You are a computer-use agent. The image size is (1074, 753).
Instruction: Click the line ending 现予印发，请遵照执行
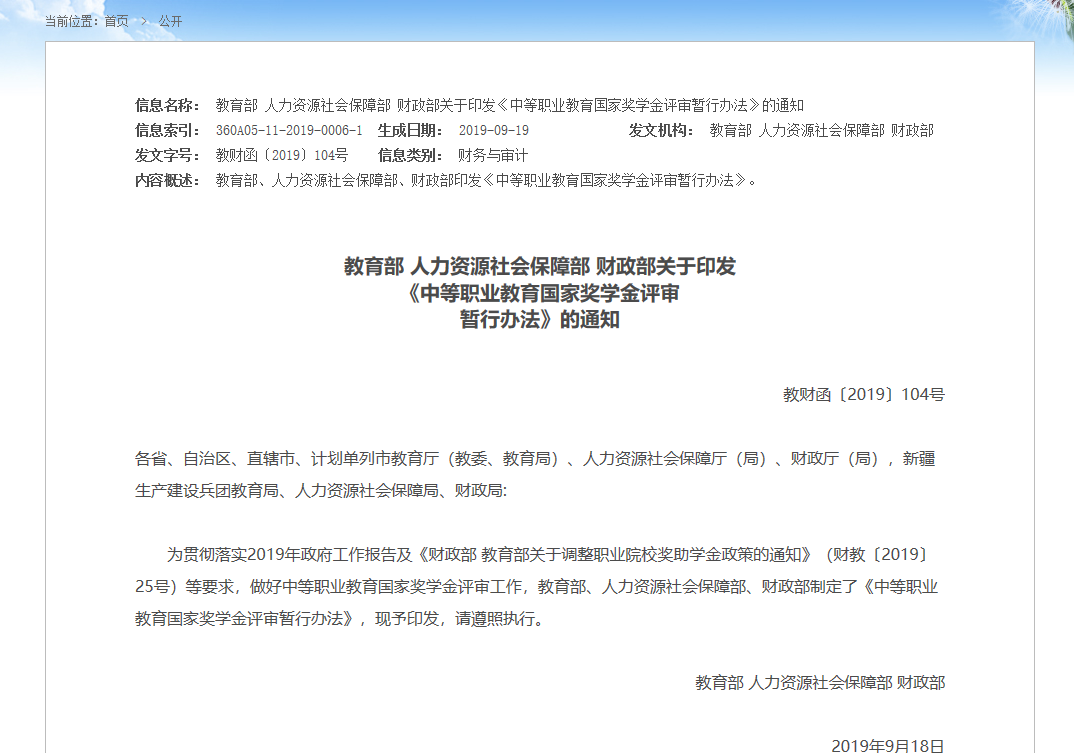pos(340,619)
